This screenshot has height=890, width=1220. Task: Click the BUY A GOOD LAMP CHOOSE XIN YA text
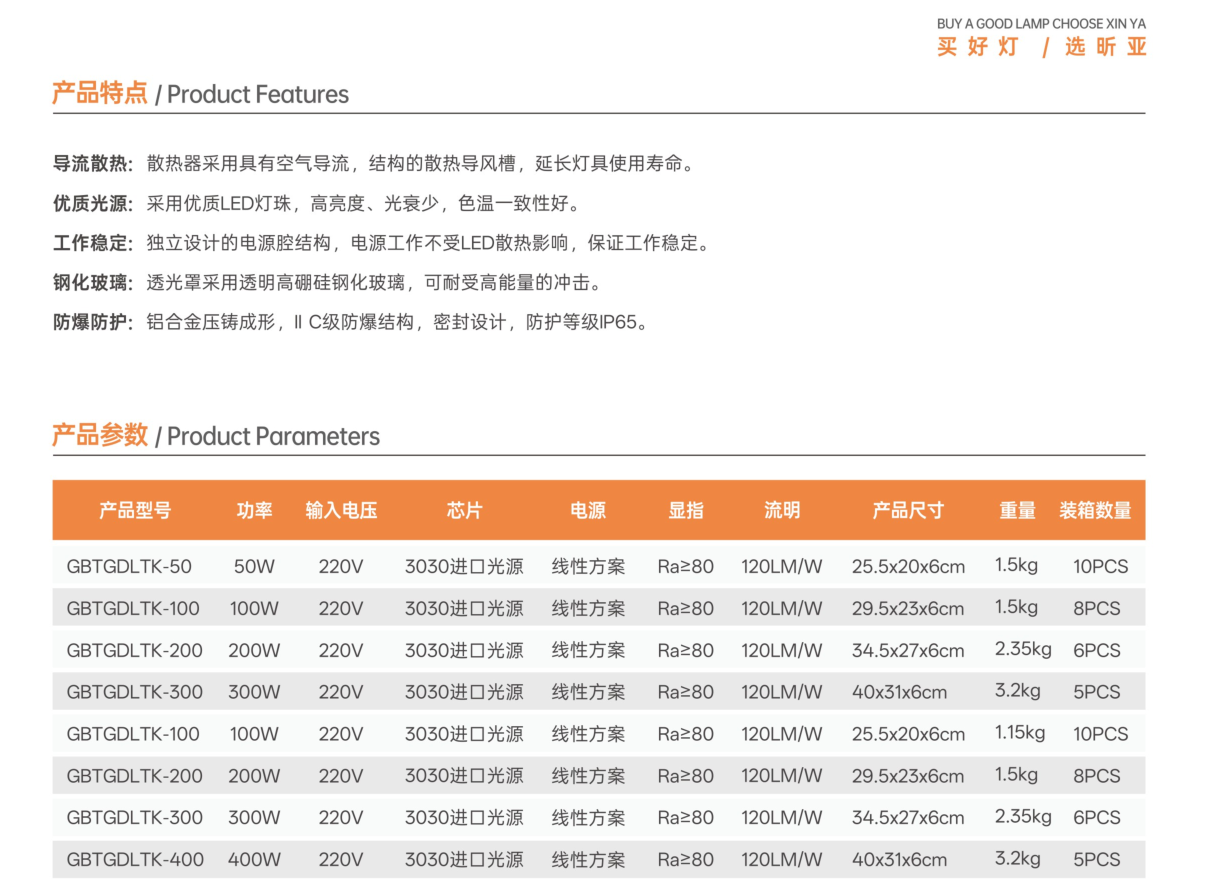[x=1041, y=24]
